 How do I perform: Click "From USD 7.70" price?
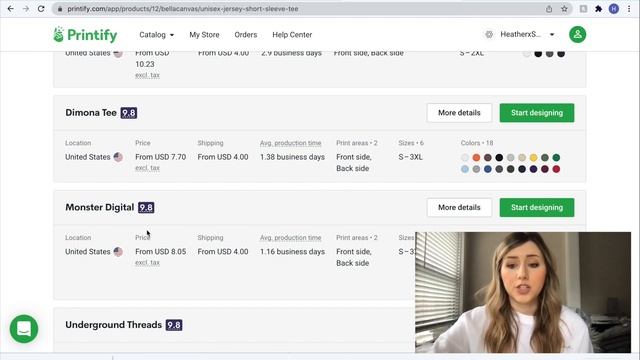(160, 157)
